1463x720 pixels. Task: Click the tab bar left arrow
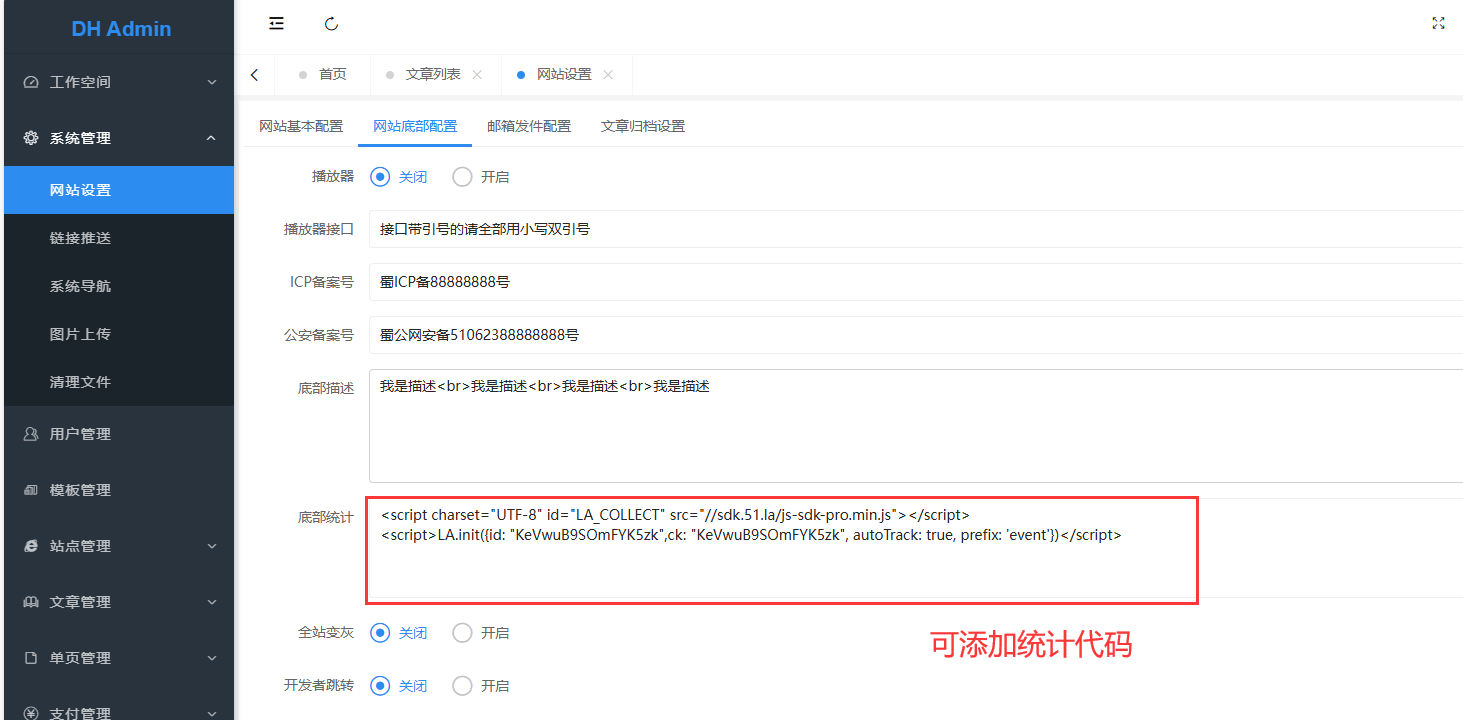254,75
